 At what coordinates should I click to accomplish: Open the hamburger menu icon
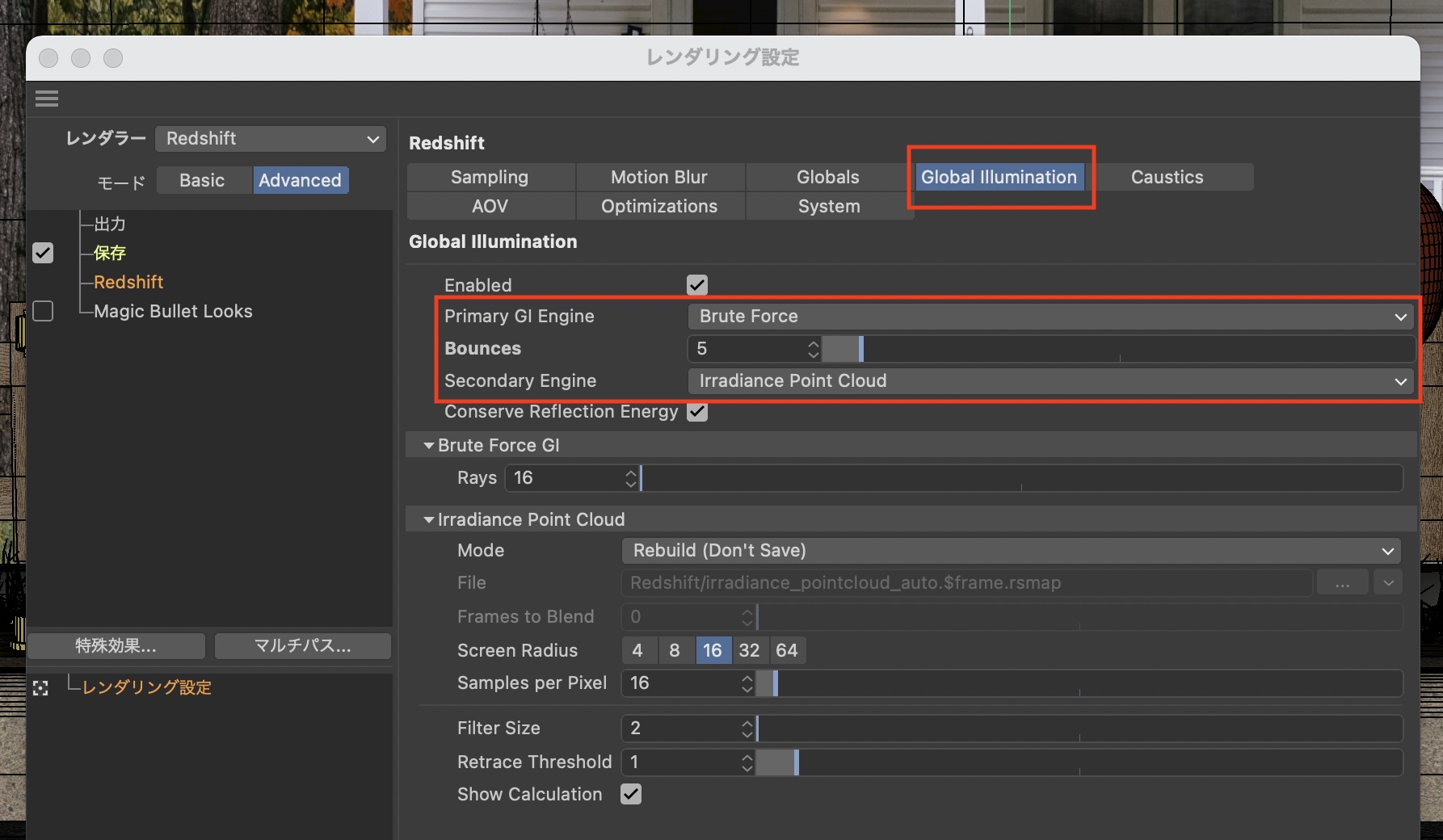click(47, 99)
